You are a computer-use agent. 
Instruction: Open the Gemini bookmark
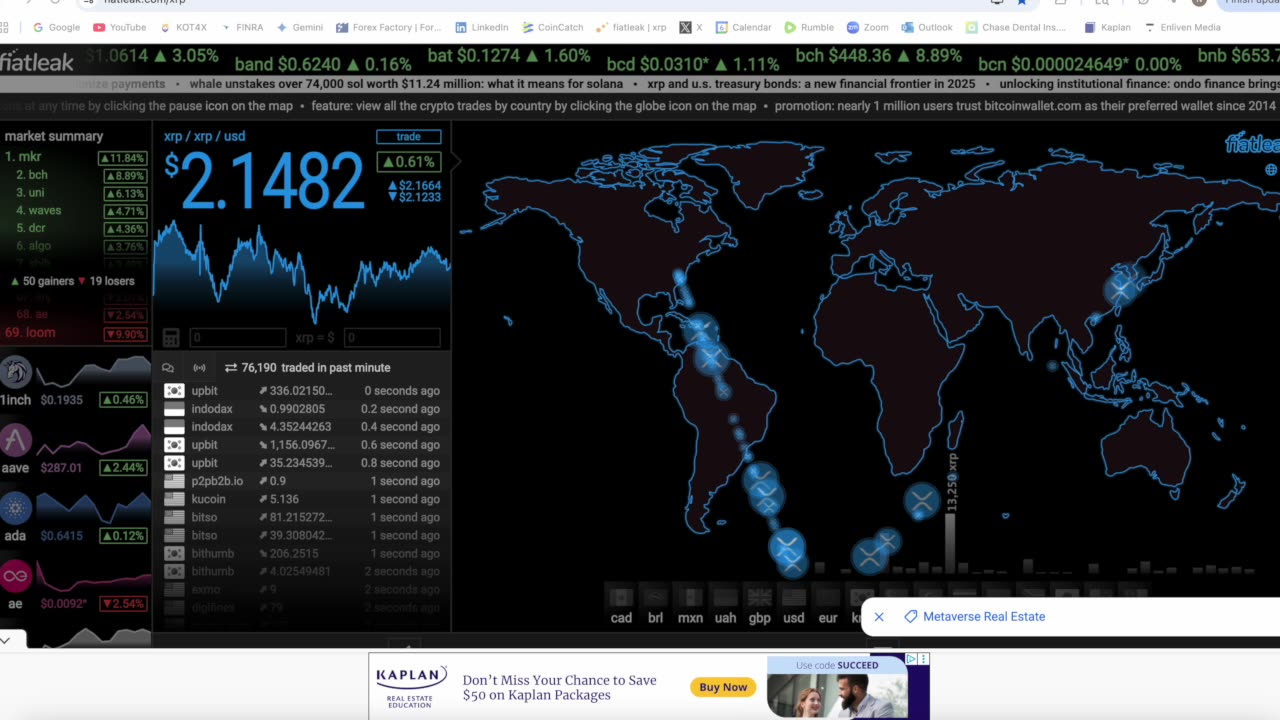[x=299, y=27]
